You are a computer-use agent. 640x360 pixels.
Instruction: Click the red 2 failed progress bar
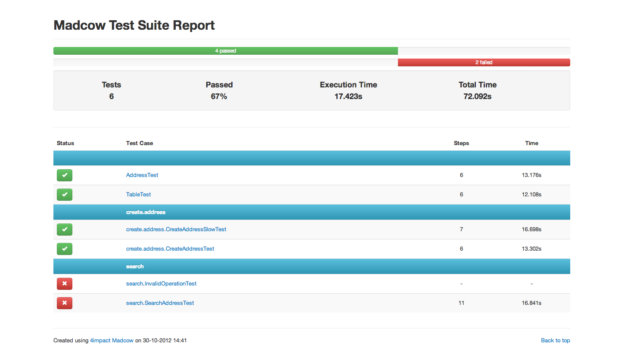pos(484,62)
